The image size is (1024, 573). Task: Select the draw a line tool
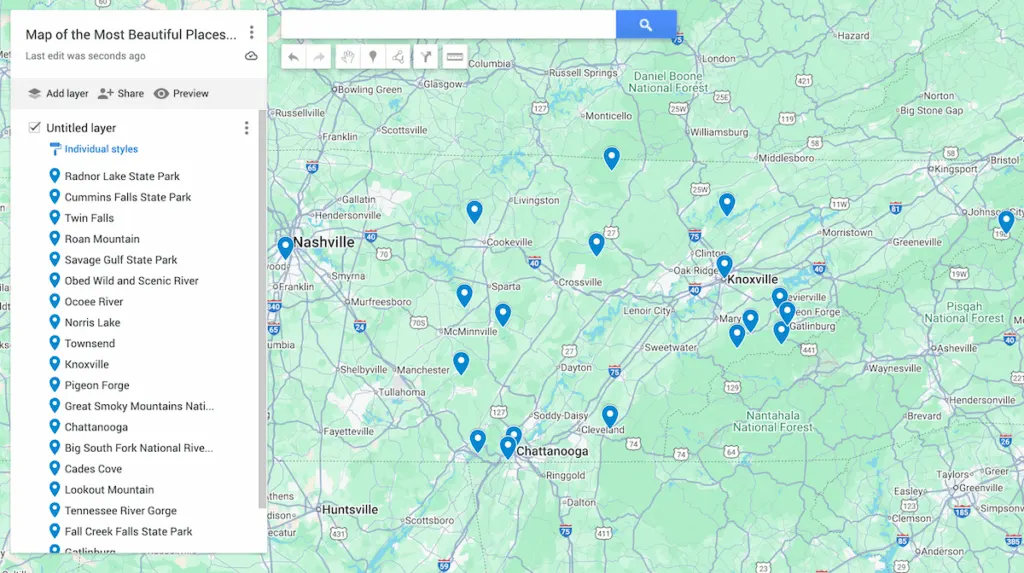click(398, 57)
